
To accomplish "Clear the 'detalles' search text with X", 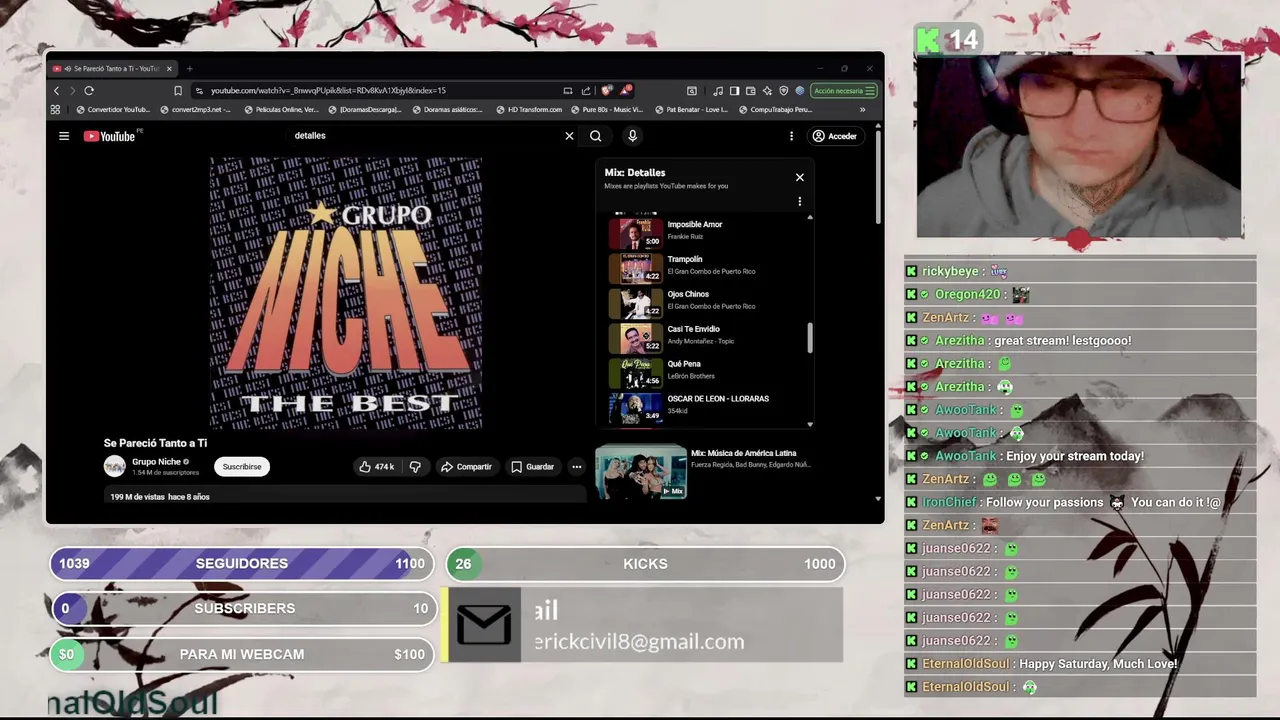I will [x=569, y=136].
